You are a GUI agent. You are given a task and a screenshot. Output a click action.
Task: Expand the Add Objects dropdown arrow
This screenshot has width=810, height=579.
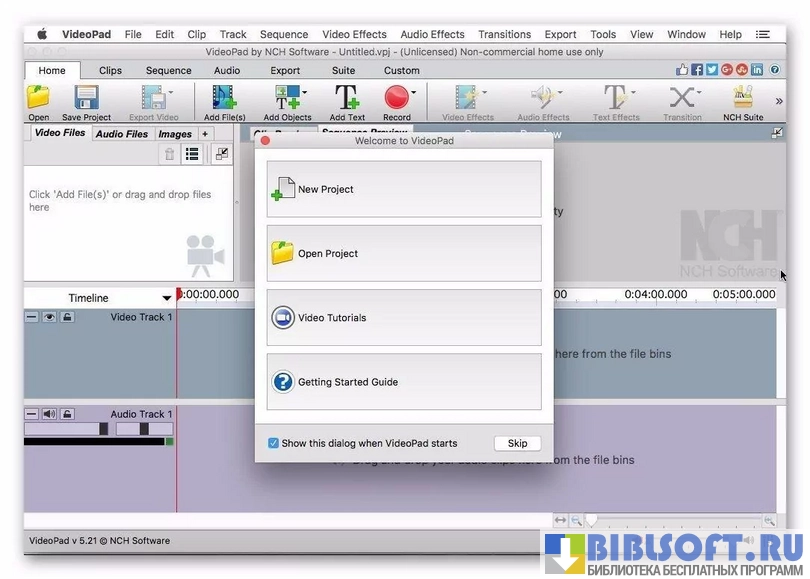click(304, 92)
